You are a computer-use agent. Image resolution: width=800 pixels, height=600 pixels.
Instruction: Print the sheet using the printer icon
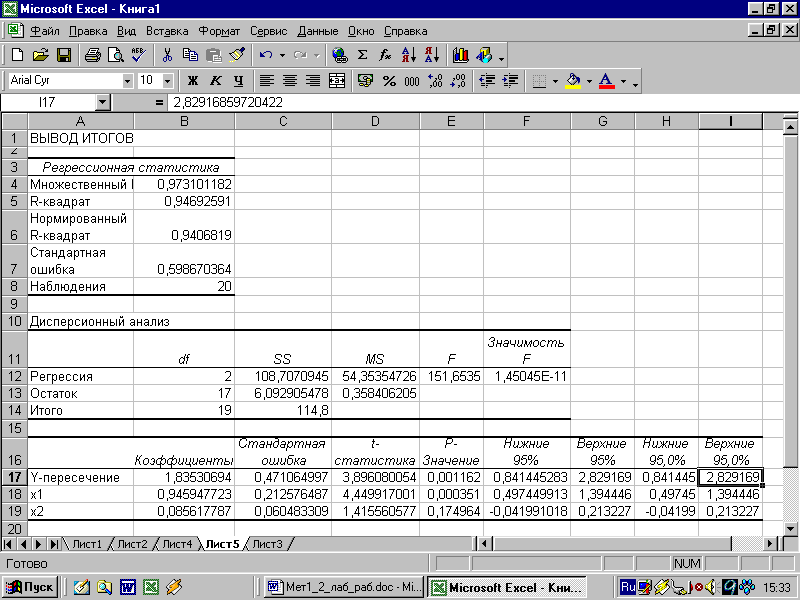(x=92, y=55)
